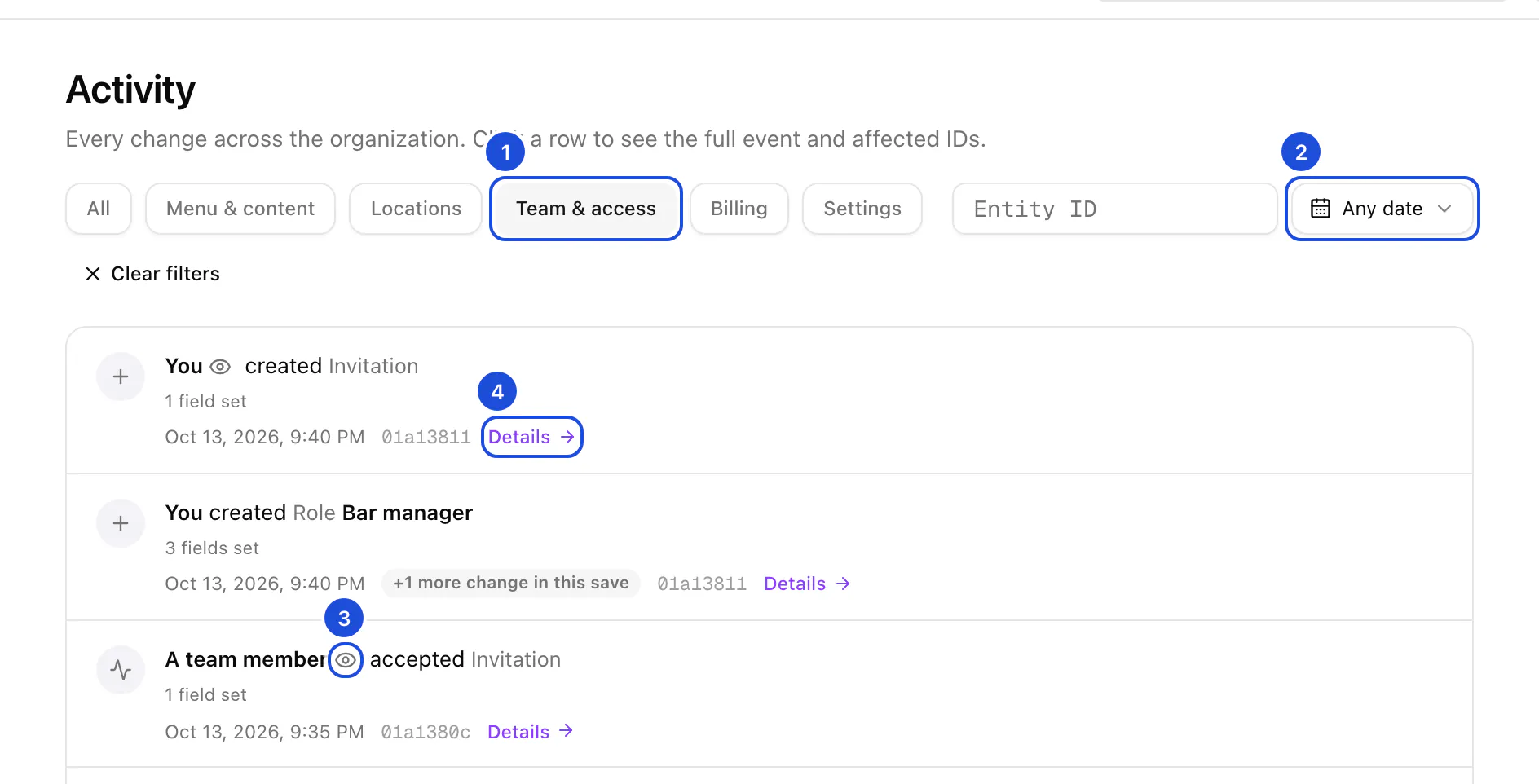
Task: Open Details for 'You created Invitation' event
Action: [531, 437]
